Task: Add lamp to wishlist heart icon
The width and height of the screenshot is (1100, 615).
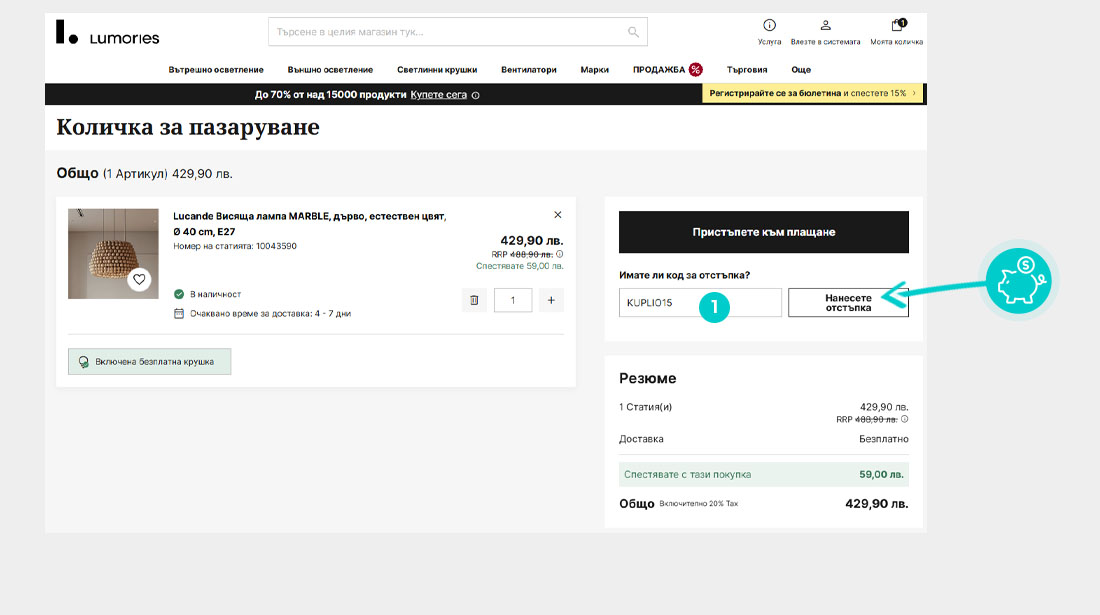Action: (139, 279)
